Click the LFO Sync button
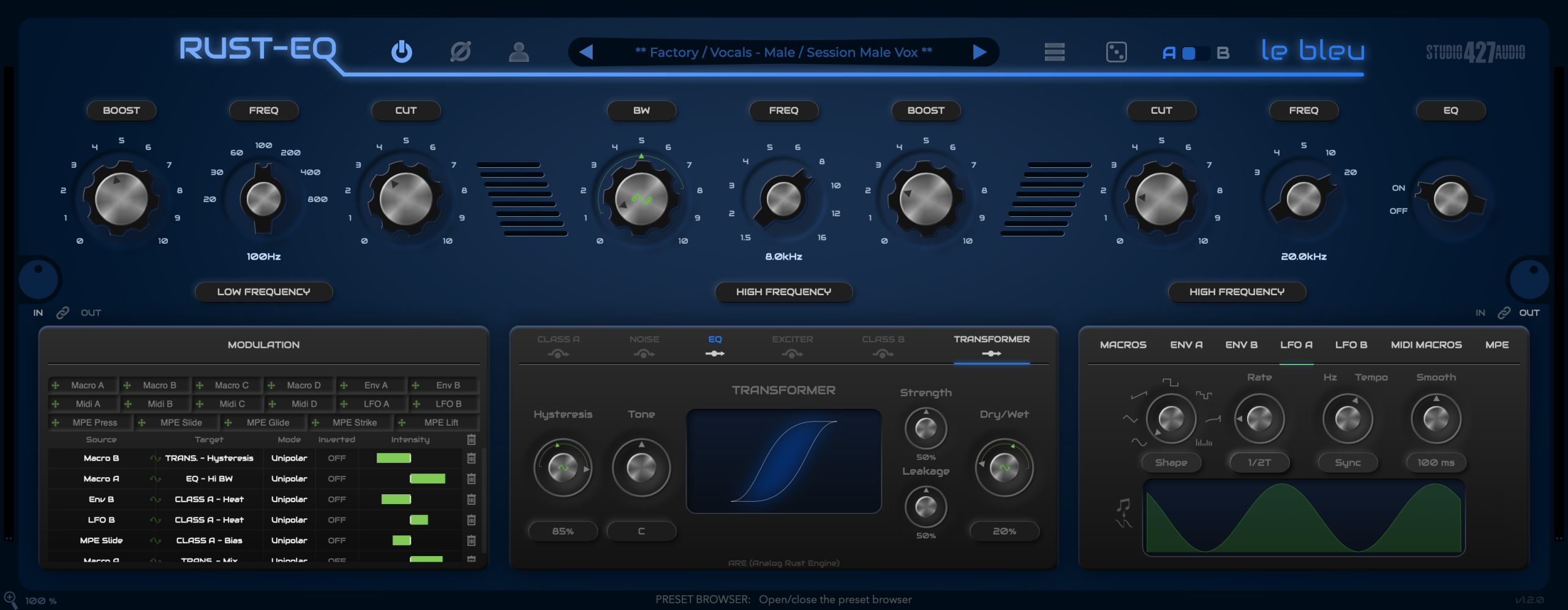This screenshot has height=610, width=1568. point(1347,463)
